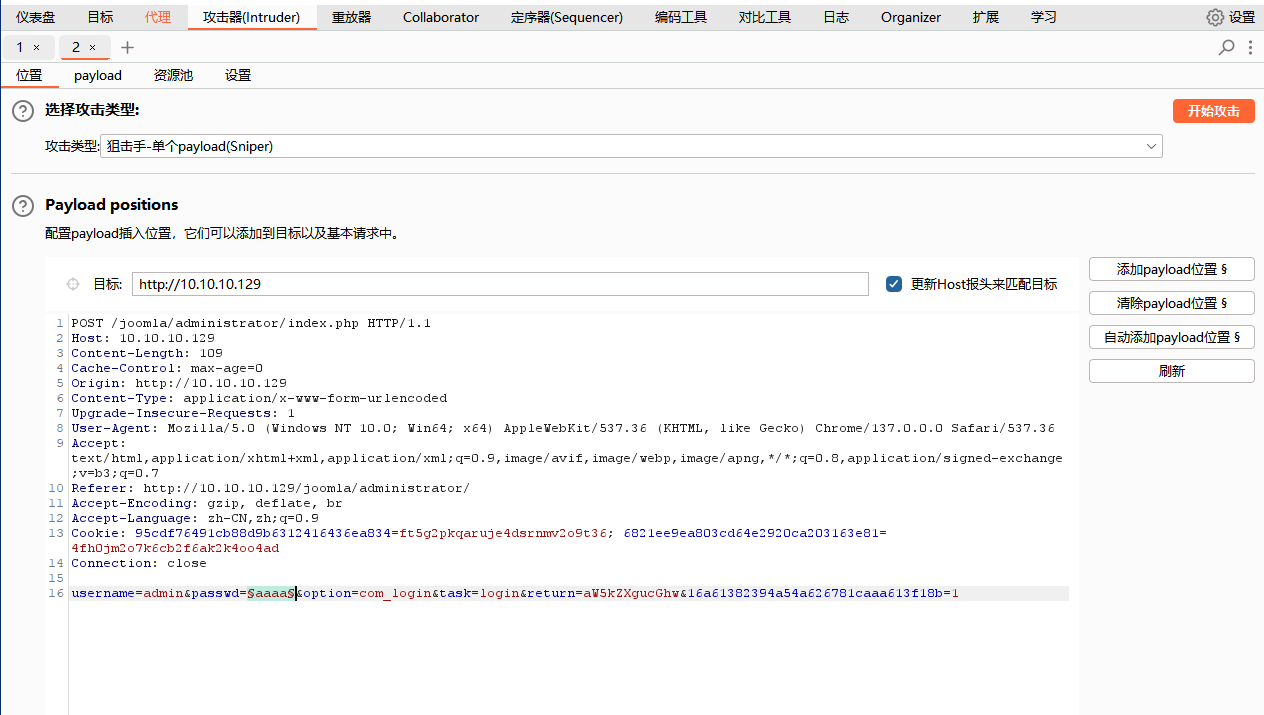
Task: Click 添加payload位置 § button
Action: [x=1171, y=269]
